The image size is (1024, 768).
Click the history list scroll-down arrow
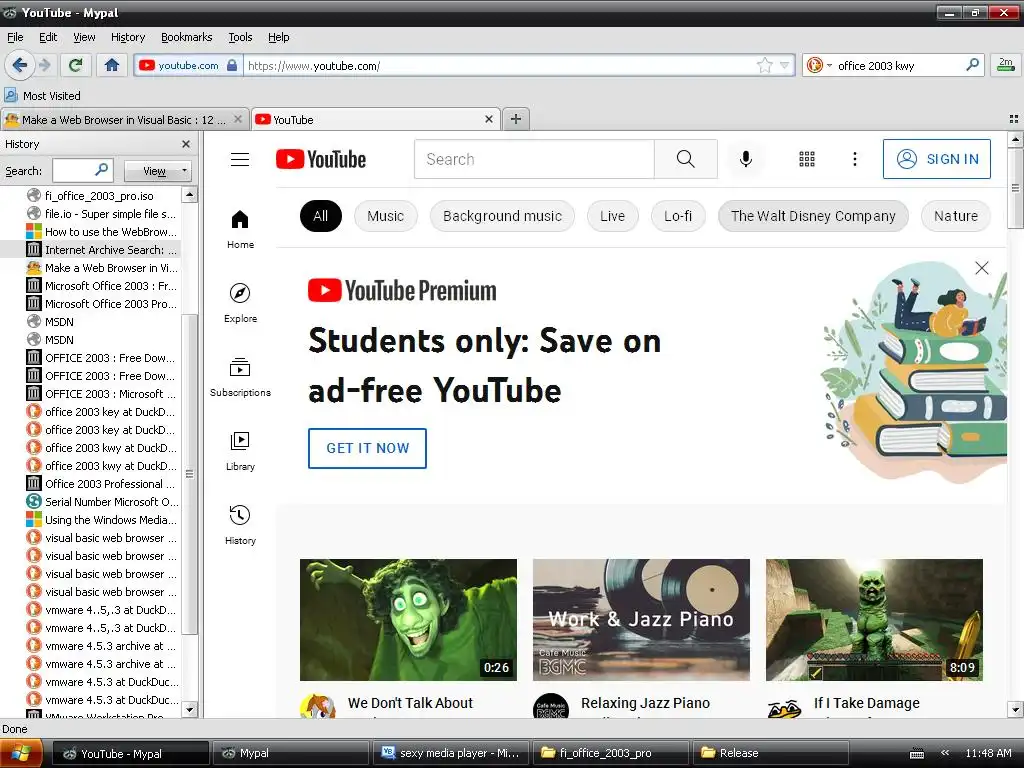click(189, 709)
